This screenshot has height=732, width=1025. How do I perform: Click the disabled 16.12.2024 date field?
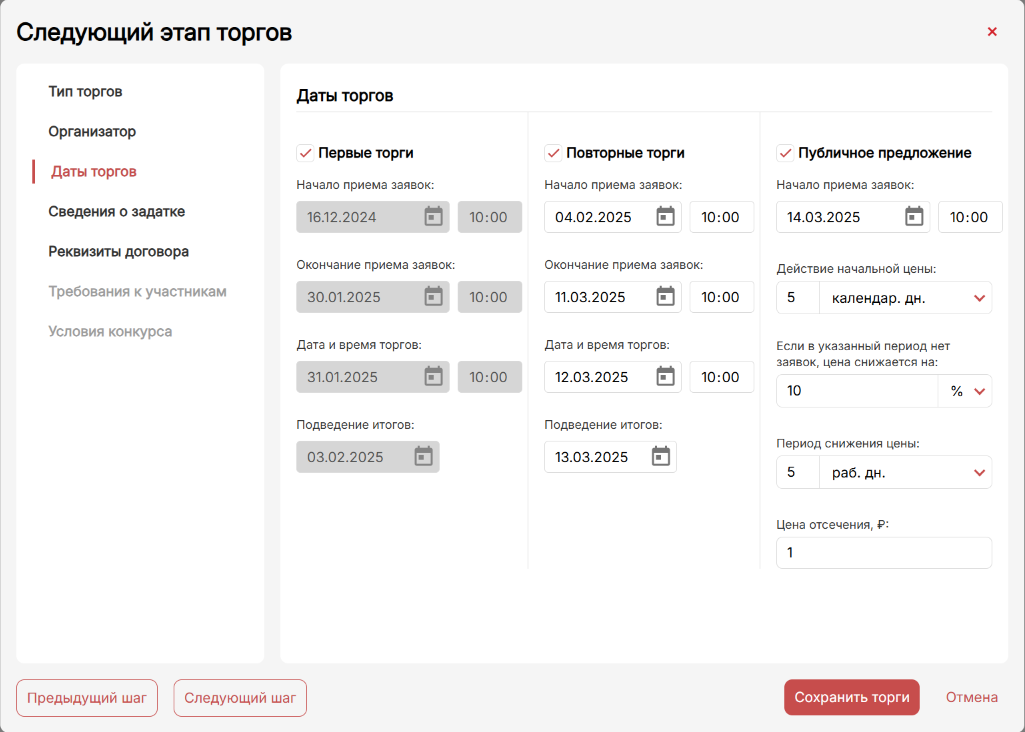tap(373, 217)
